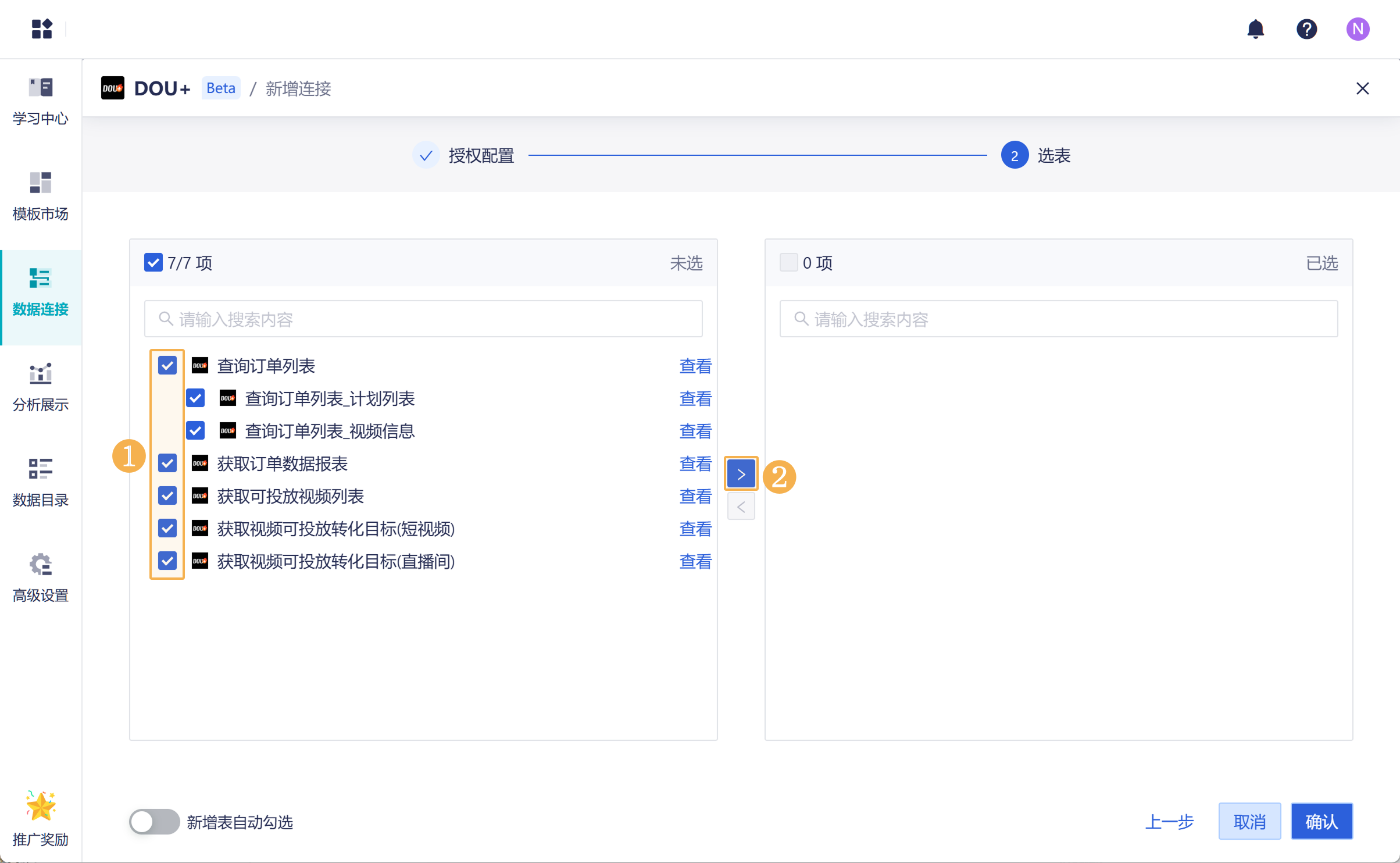Uncheck 获取可投放视频列表
Viewport: 1400px width, 863px height.
[x=168, y=496]
